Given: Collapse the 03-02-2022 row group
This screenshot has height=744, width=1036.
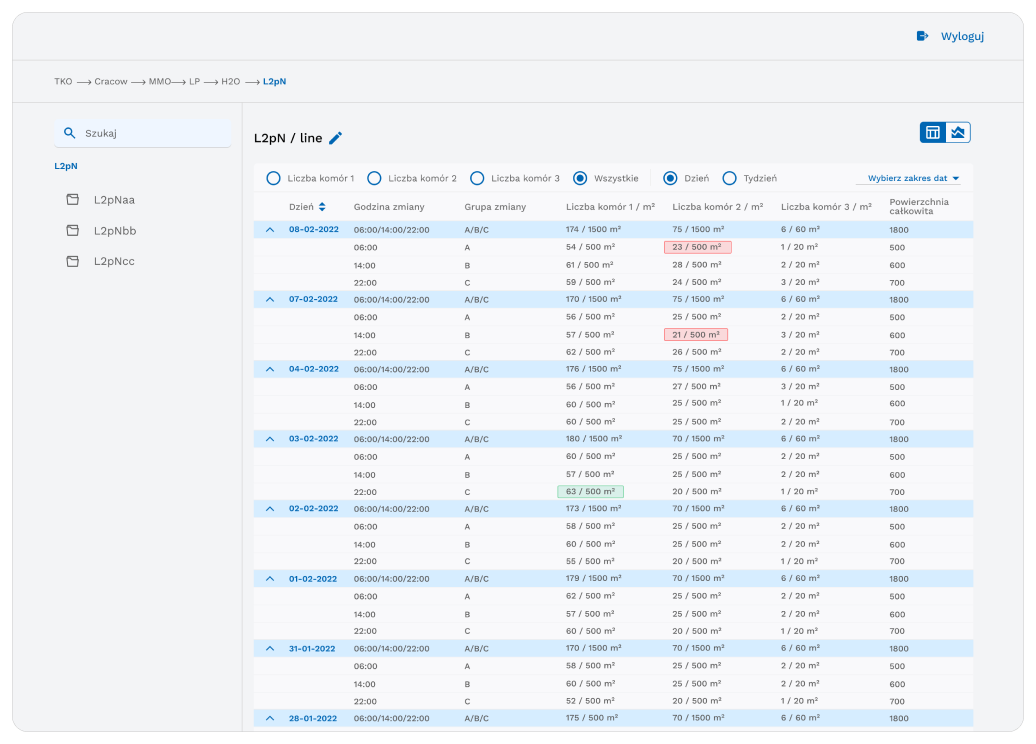Looking at the screenshot, I should click(x=269, y=438).
